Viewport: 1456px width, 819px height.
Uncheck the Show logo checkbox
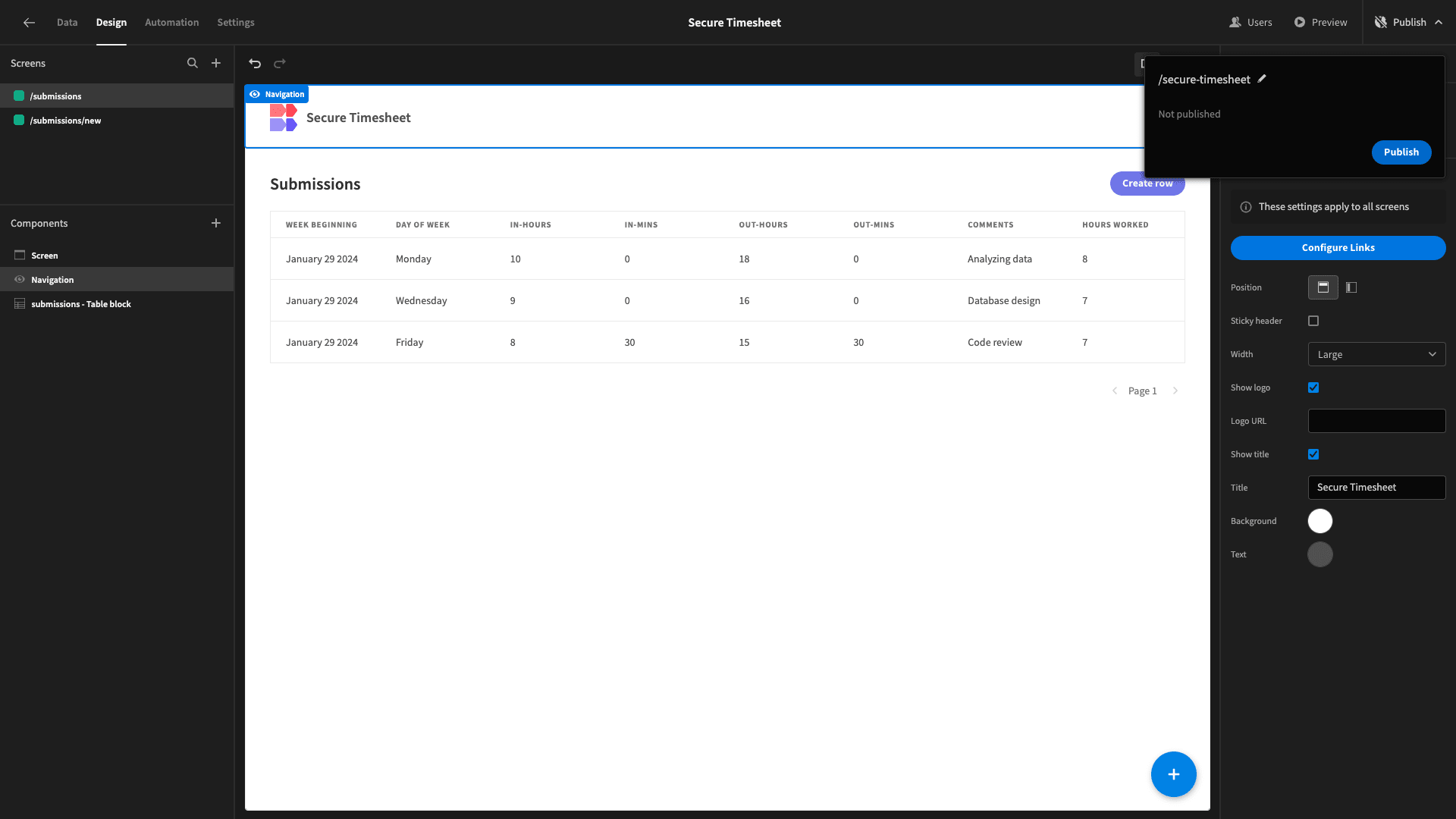pyautogui.click(x=1313, y=388)
